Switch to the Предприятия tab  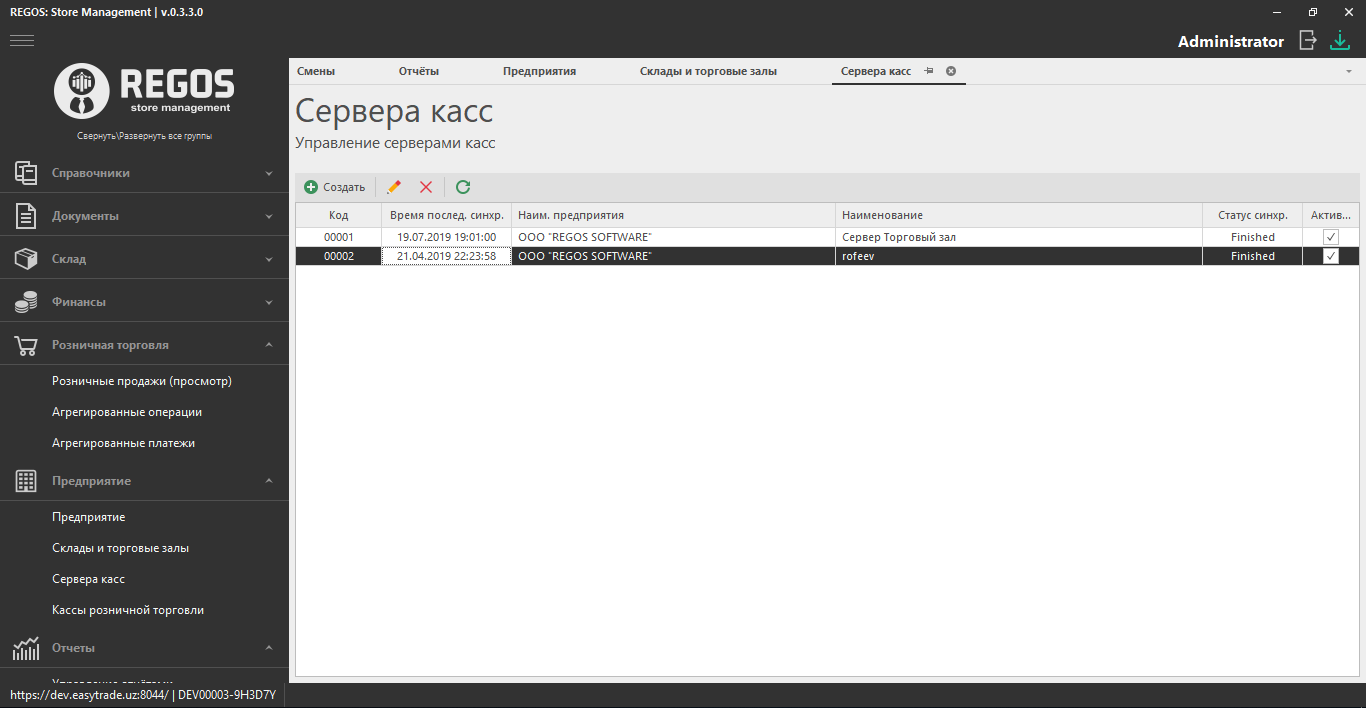click(x=539, y=71)
